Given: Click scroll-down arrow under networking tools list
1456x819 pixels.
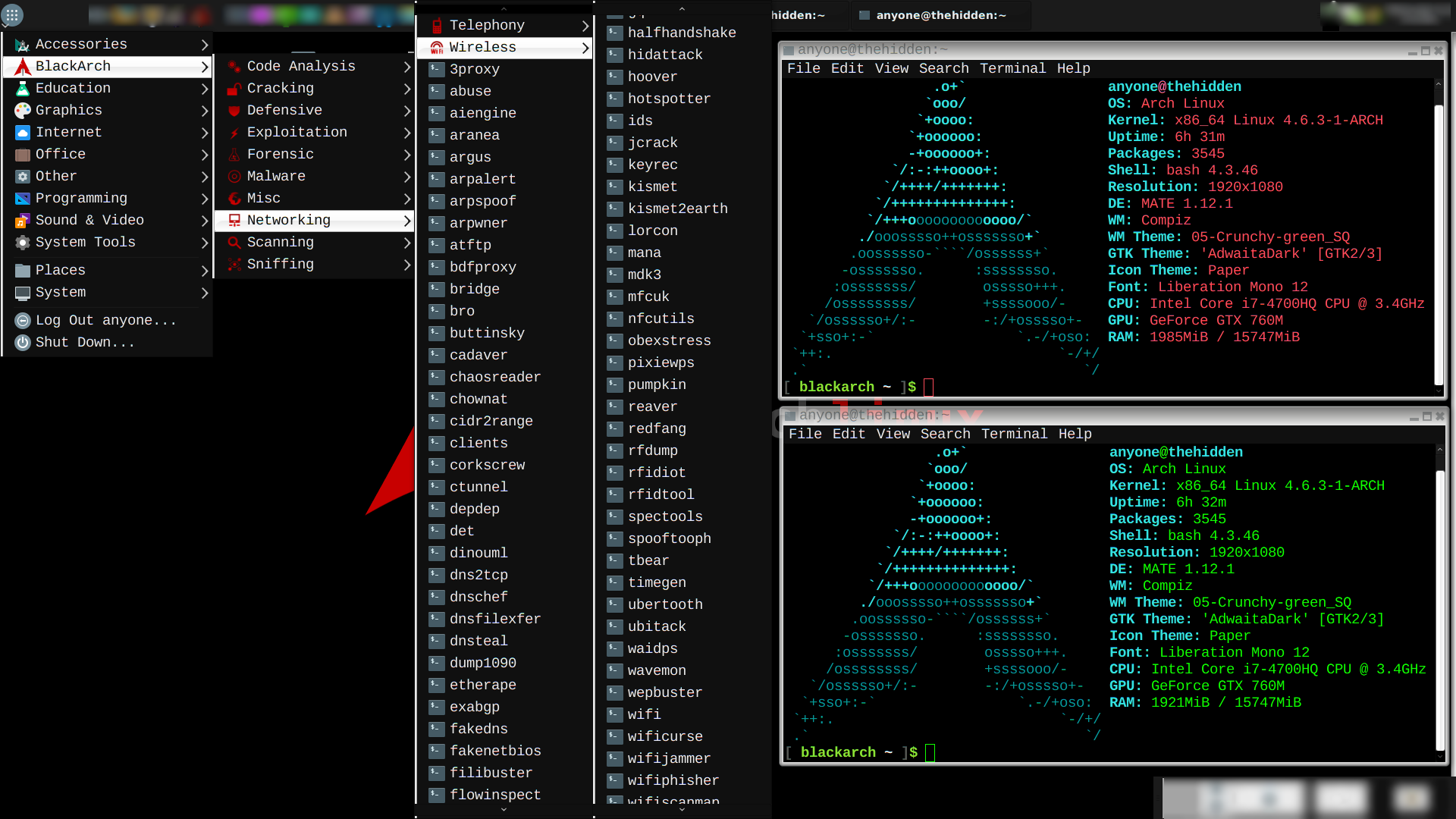Looking at the screenshot, I should [x=504, y=811].
